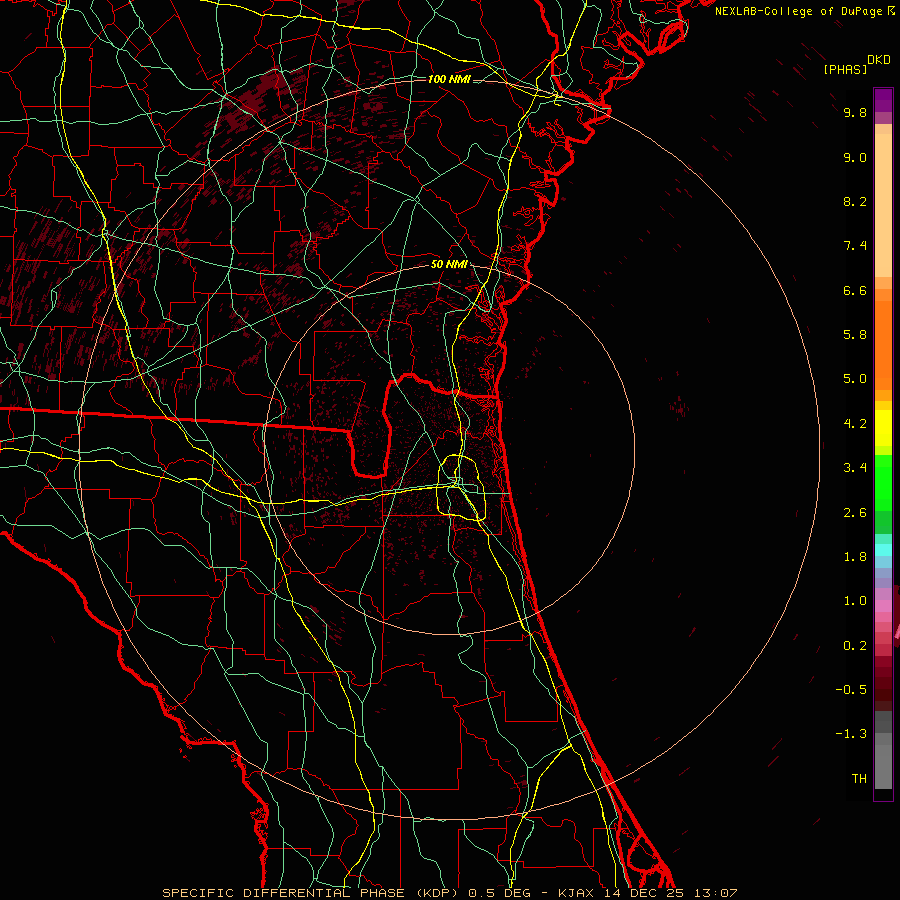Click the [PHAS] units label

tap(845, 69)
